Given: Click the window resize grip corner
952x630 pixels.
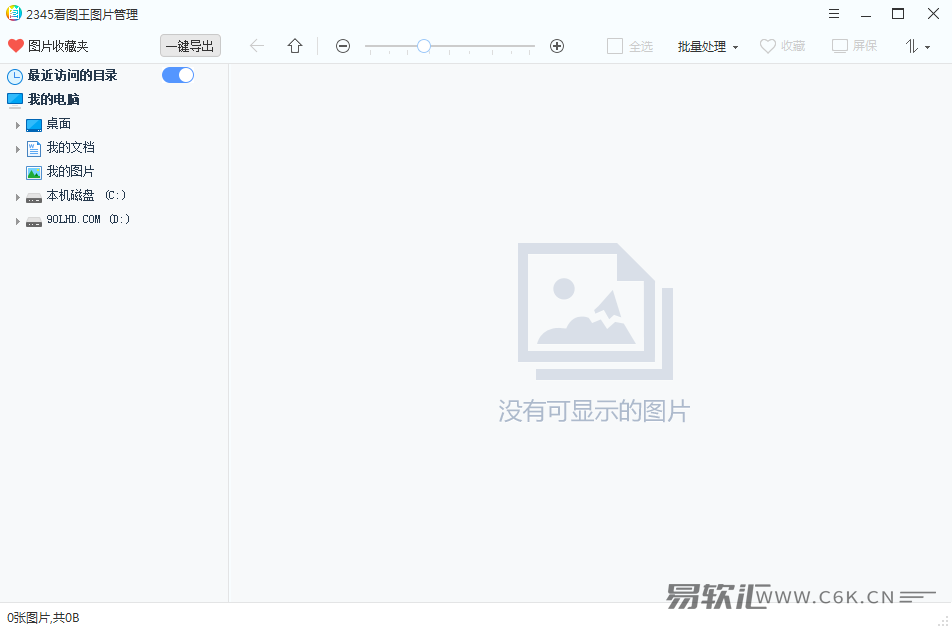Looking at the screenshot, I should pos(943,622).
